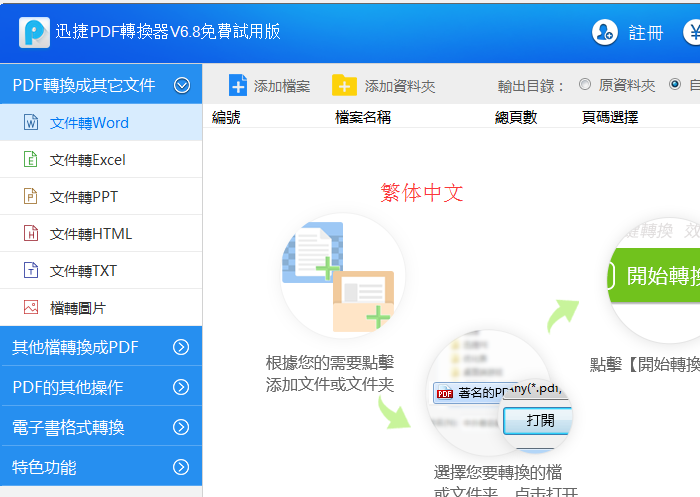Click the add files illustration circle
Screen dimensions: 700x497
[342, 276]
